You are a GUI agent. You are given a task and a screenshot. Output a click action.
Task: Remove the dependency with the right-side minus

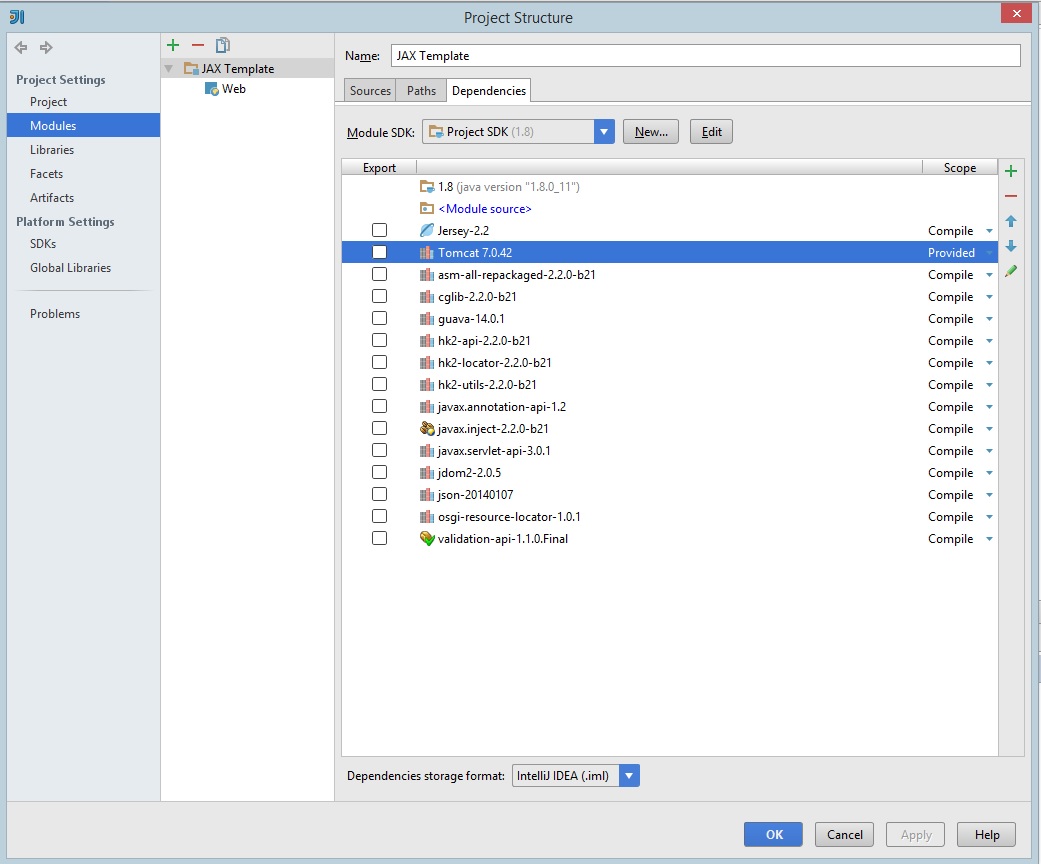click(1010, 196)
